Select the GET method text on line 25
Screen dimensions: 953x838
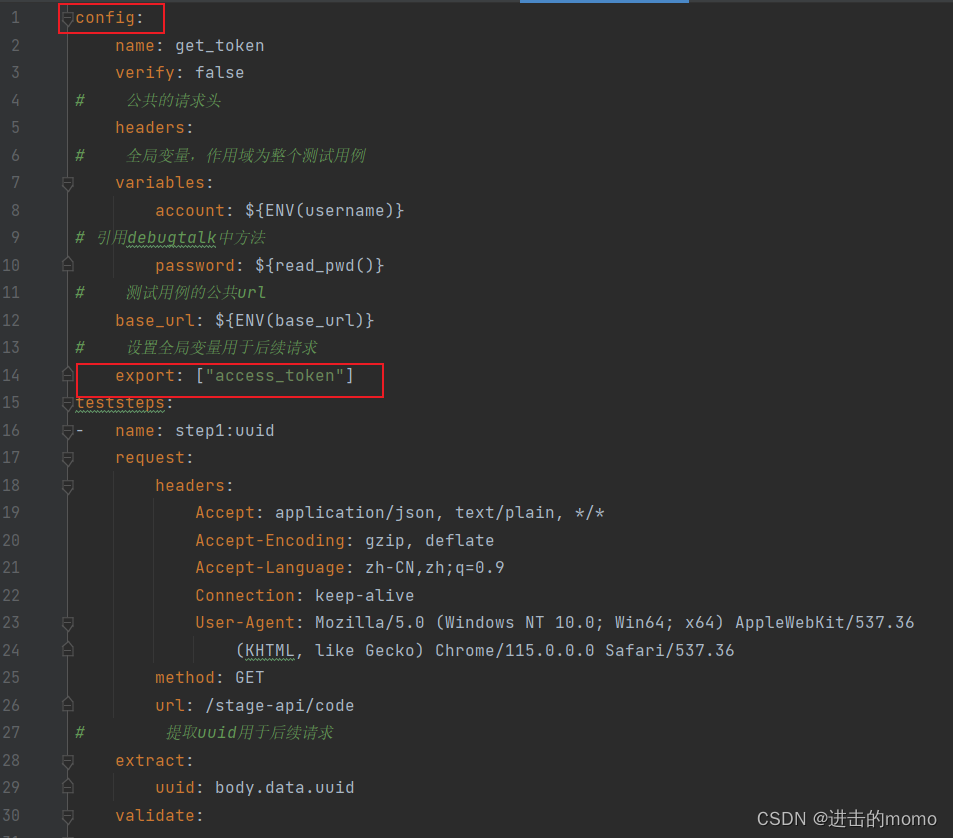pyautogui.click(x=249, y=677)
